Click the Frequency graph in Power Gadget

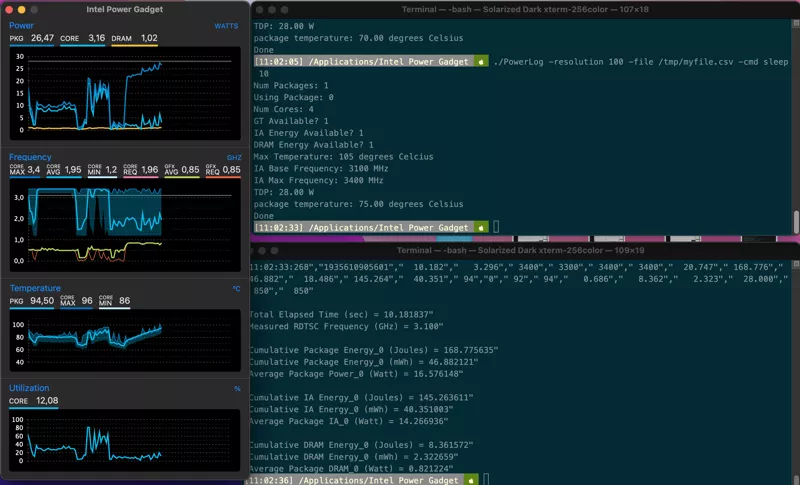(x=125, y=225)
